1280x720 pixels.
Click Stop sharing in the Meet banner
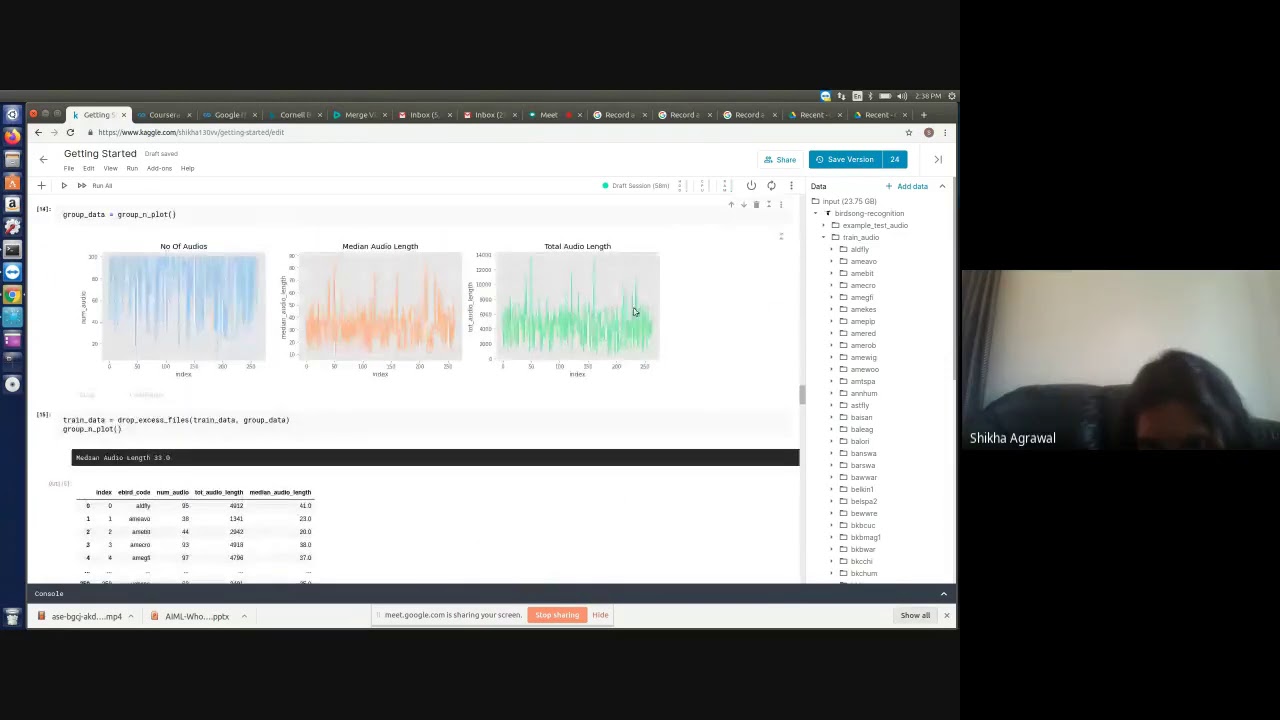(x=557, y=615)
